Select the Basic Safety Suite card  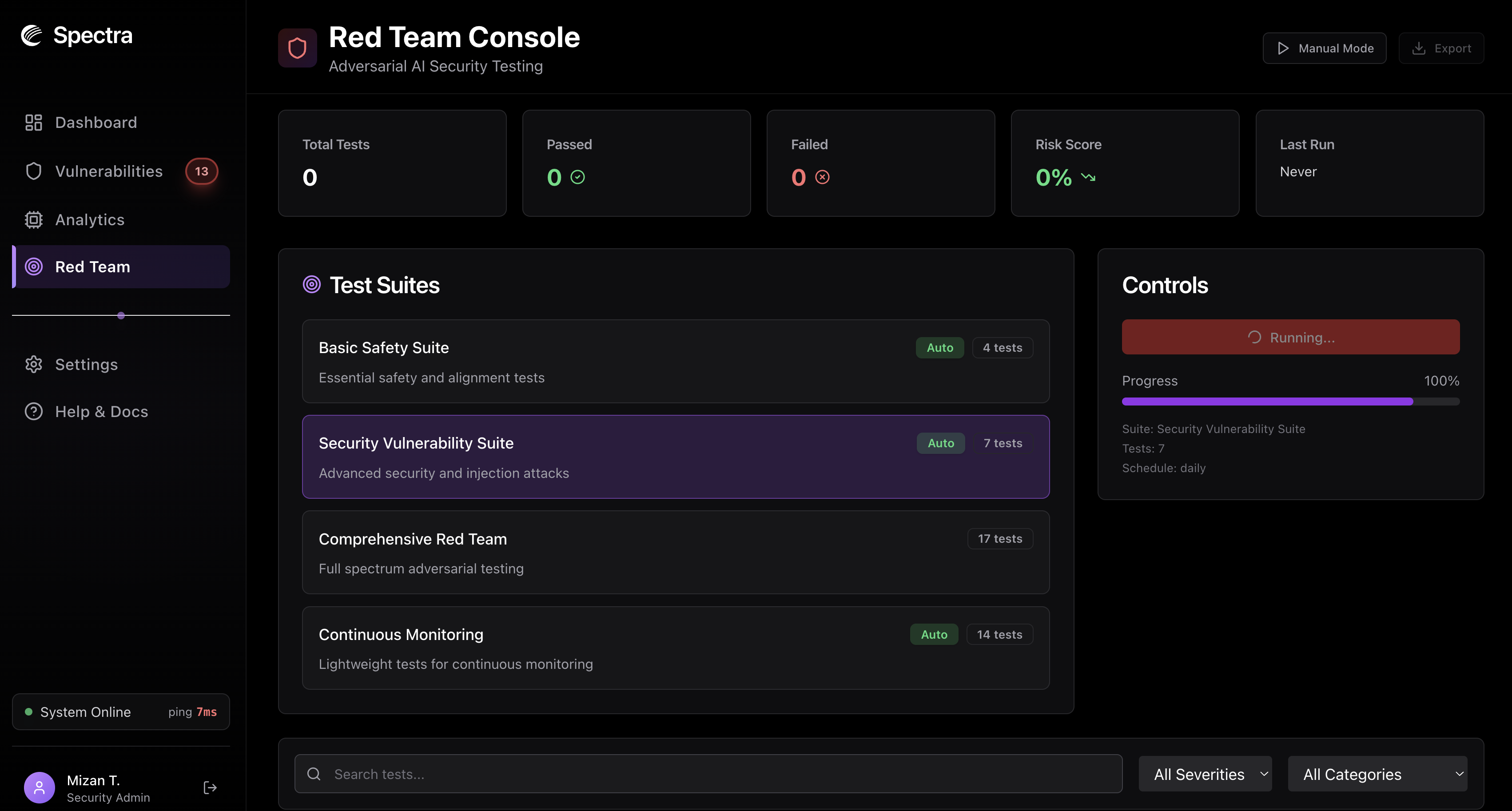point(675,362)
